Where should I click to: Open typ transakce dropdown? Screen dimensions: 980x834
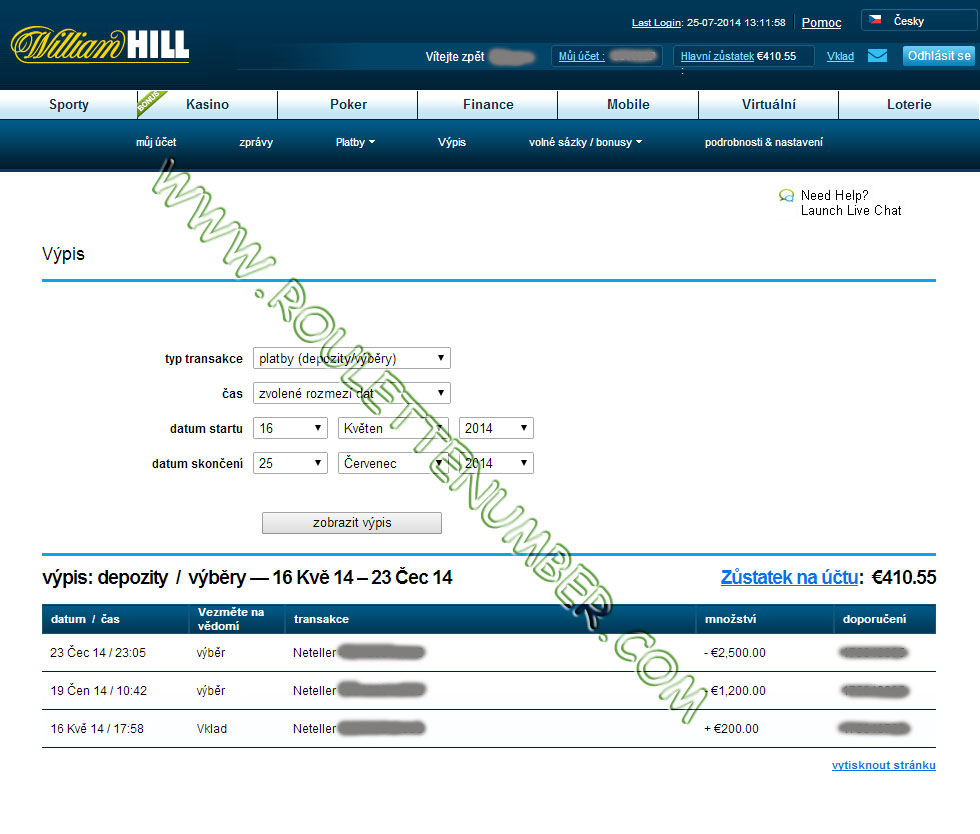tap(352, 358)
